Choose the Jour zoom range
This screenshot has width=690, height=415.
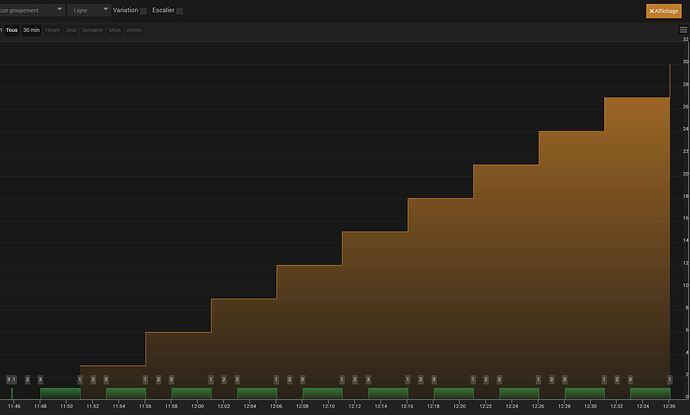coord(71,30)
